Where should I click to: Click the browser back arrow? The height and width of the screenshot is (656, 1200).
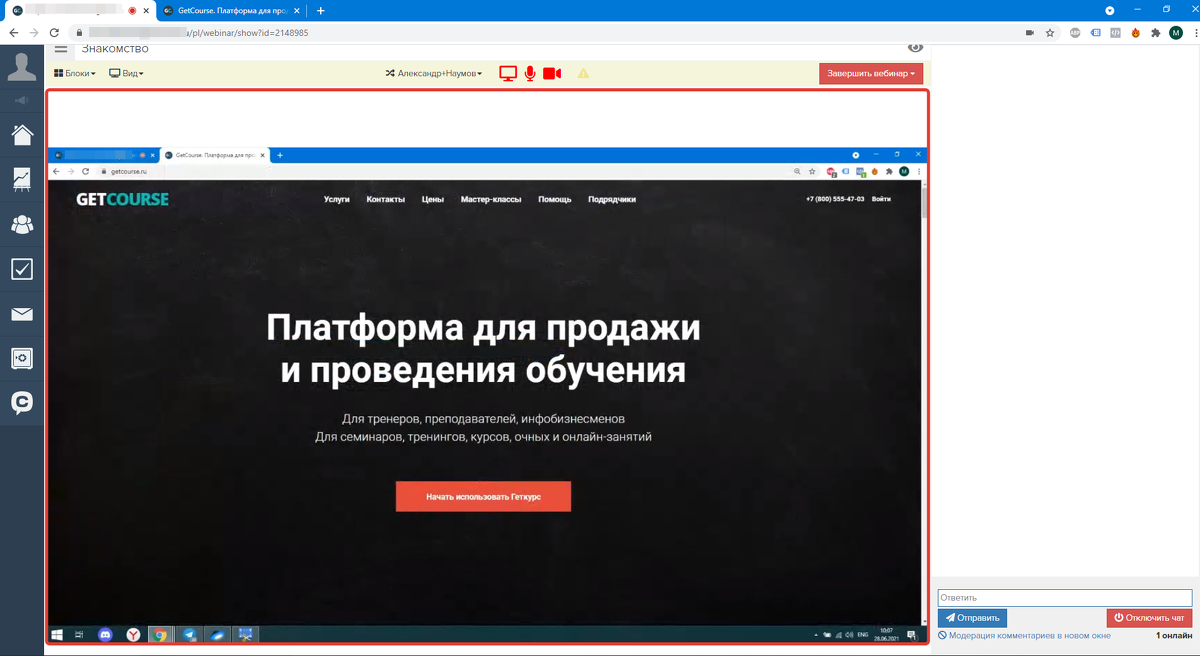13,33
